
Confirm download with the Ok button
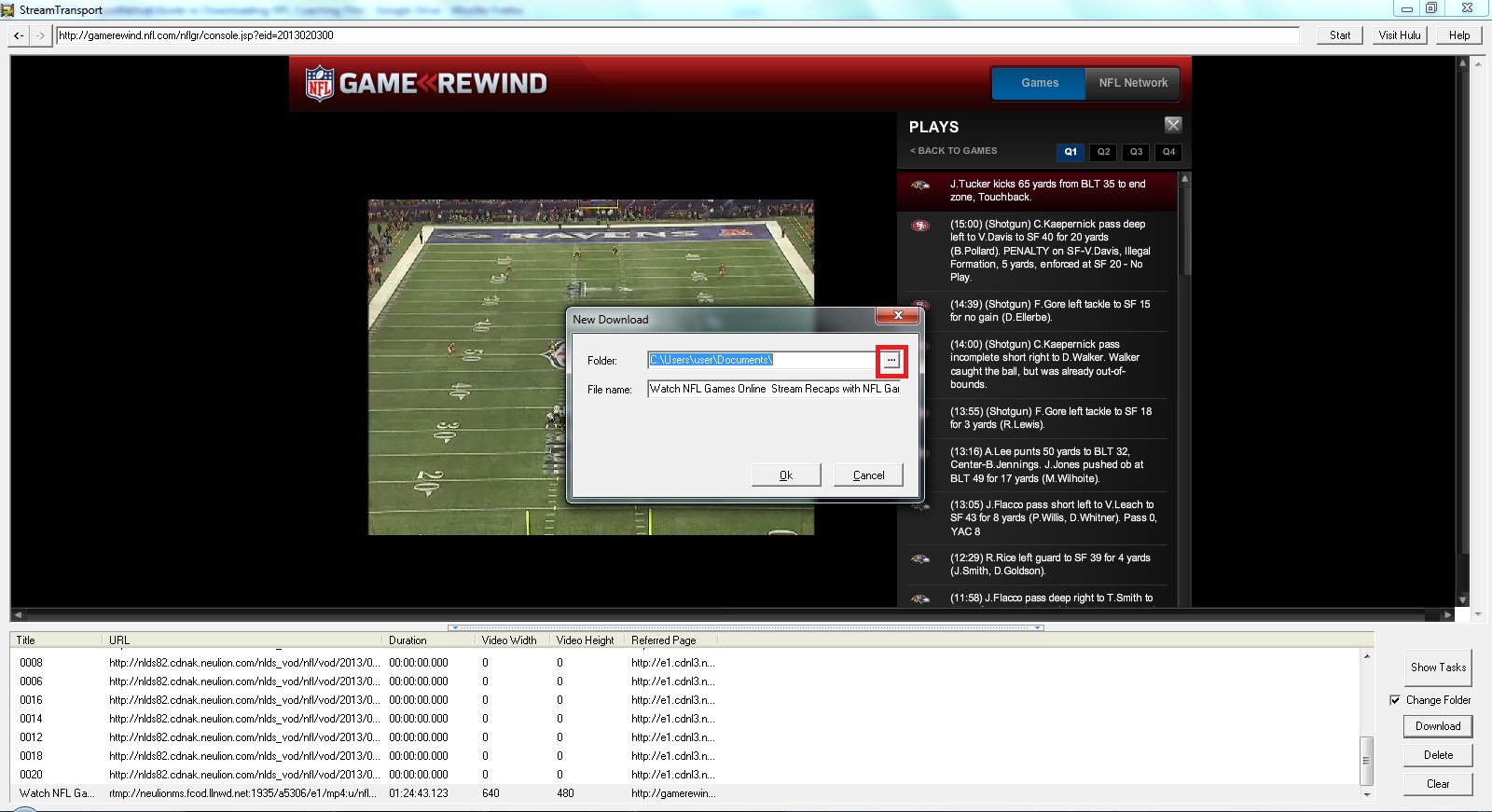click(786, 475)
